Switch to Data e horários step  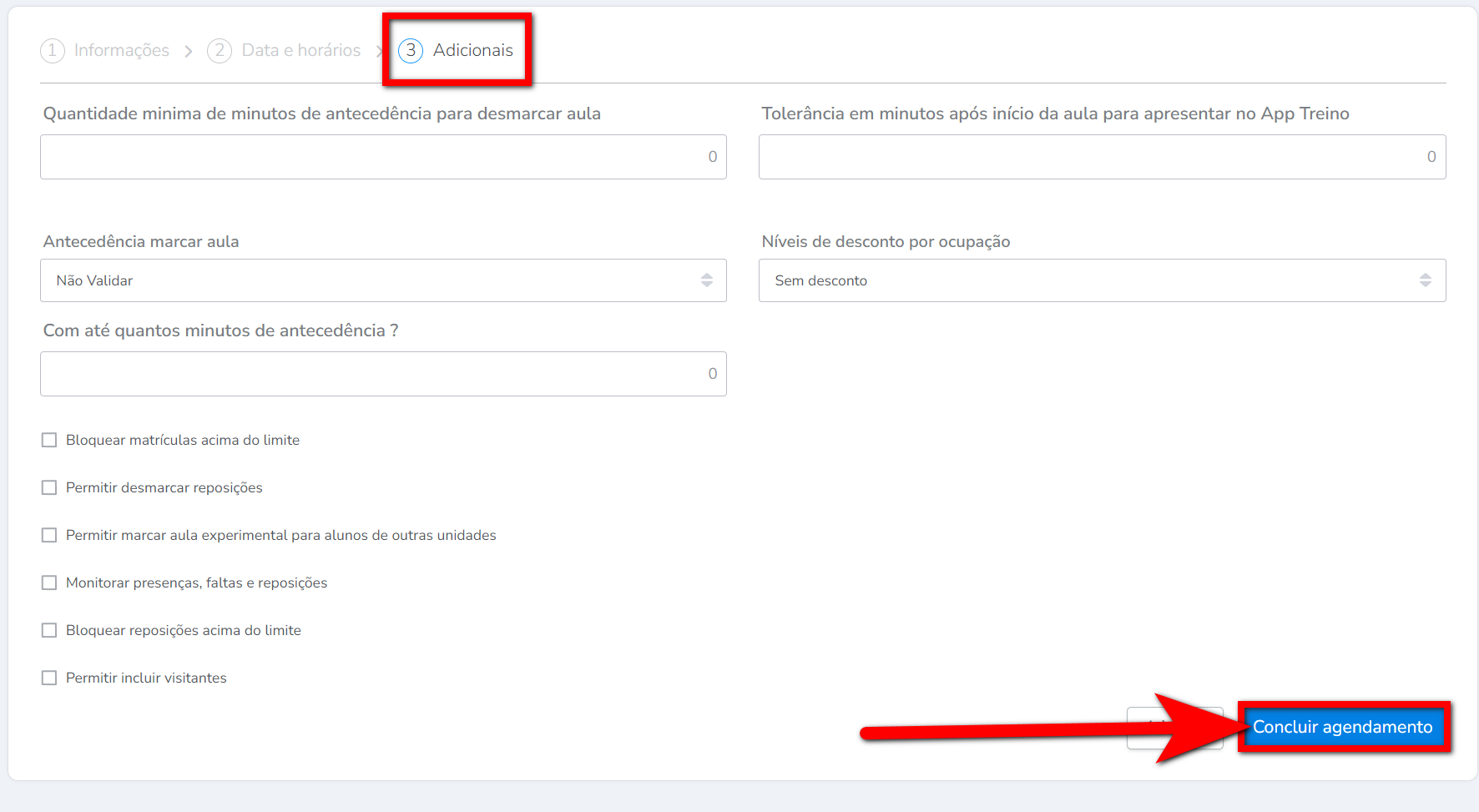click(300, 51)
